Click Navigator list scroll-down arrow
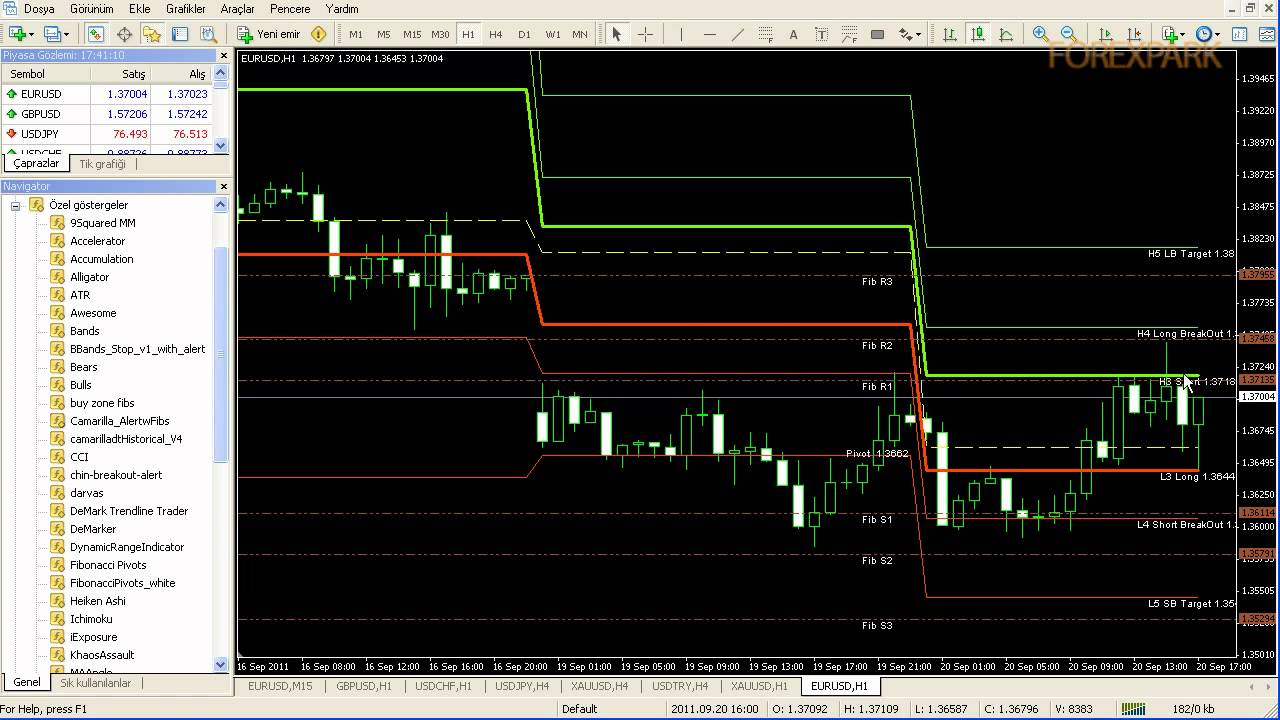Image resolution: width=1280 pixels, height=720 pixels. pyautogui.click(x=221, y=665)
